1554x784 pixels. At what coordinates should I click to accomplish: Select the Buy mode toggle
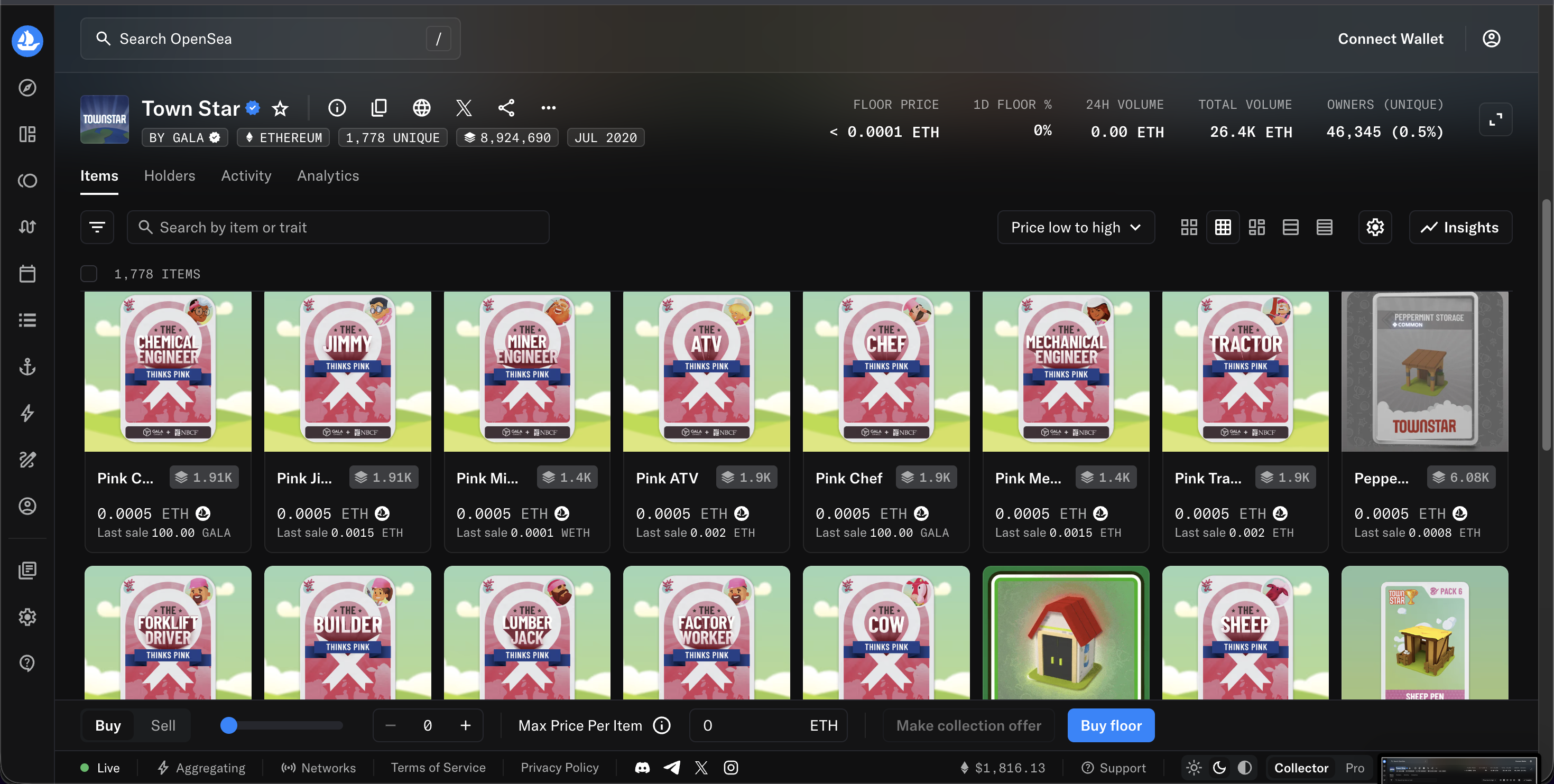pyautogui.click(x=108, y=725)
